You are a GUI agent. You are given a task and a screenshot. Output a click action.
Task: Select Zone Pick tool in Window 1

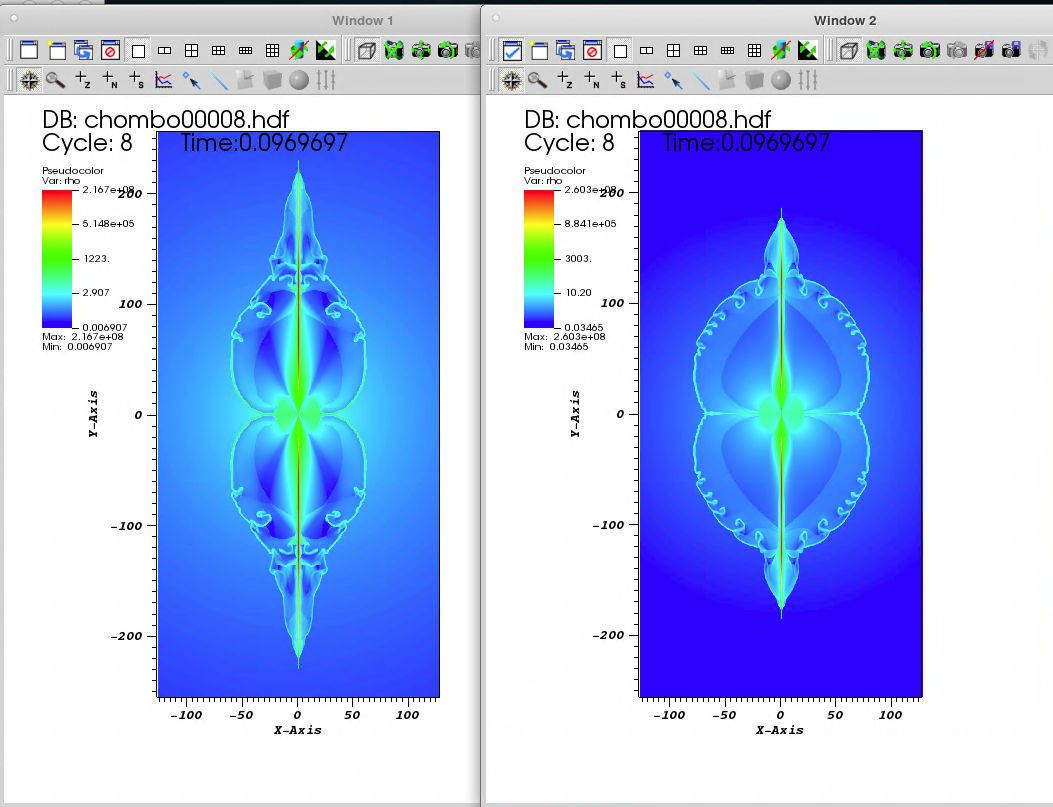[83, 81]
